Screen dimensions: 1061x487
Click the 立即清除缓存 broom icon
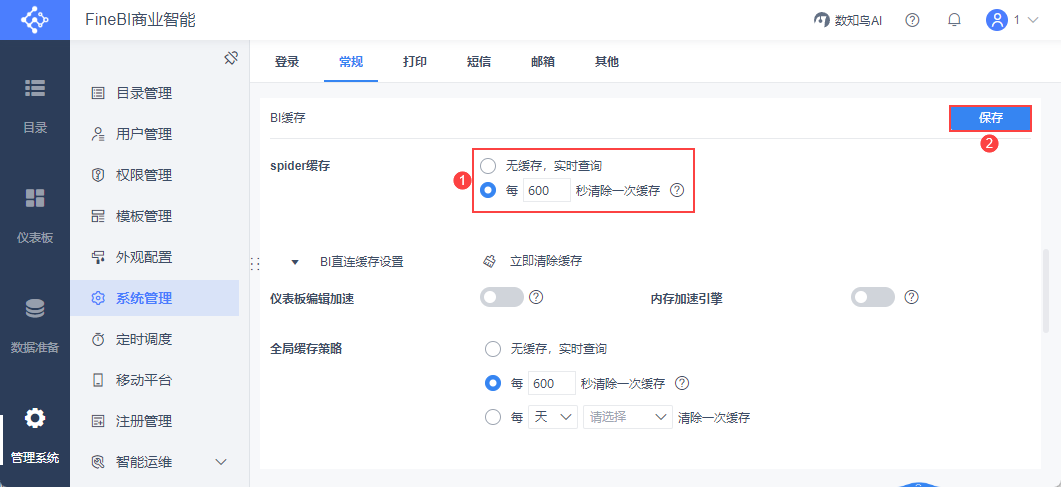(489, 261)
